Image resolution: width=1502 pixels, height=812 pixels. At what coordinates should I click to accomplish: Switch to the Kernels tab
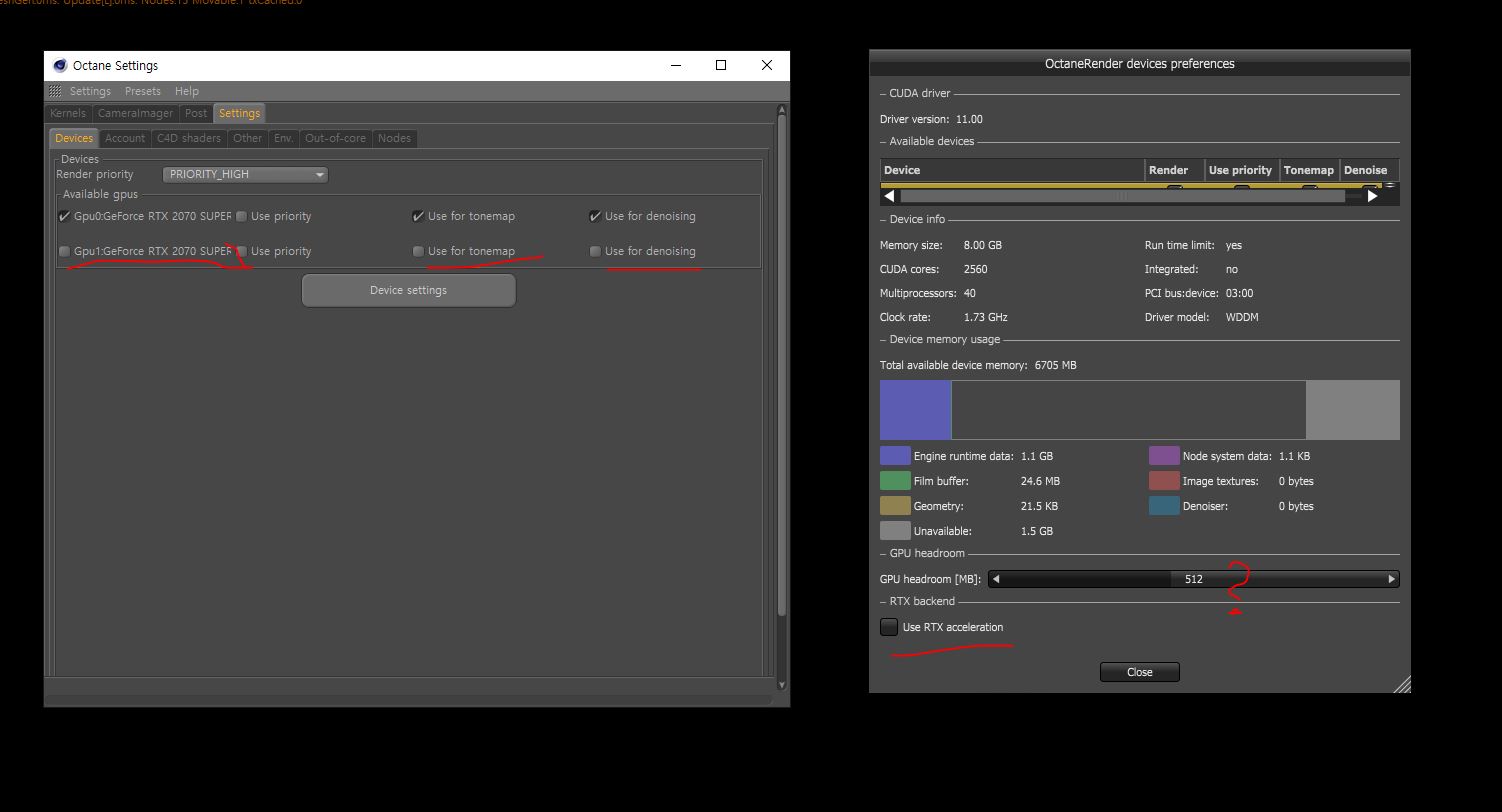pos(68,113)
